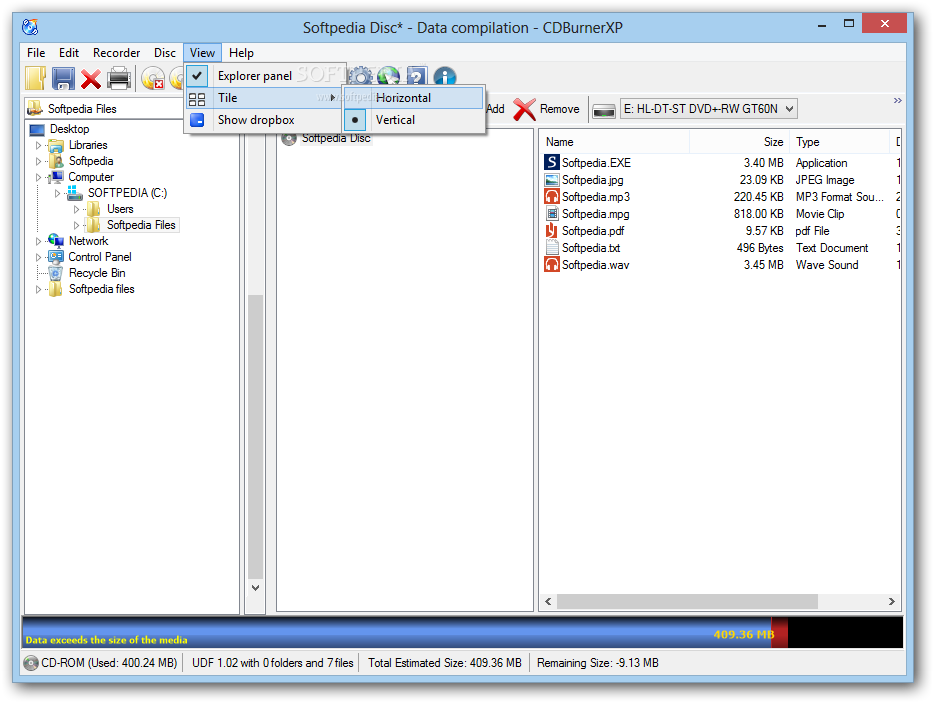Open the Tile submenu entry

point(263,98)
